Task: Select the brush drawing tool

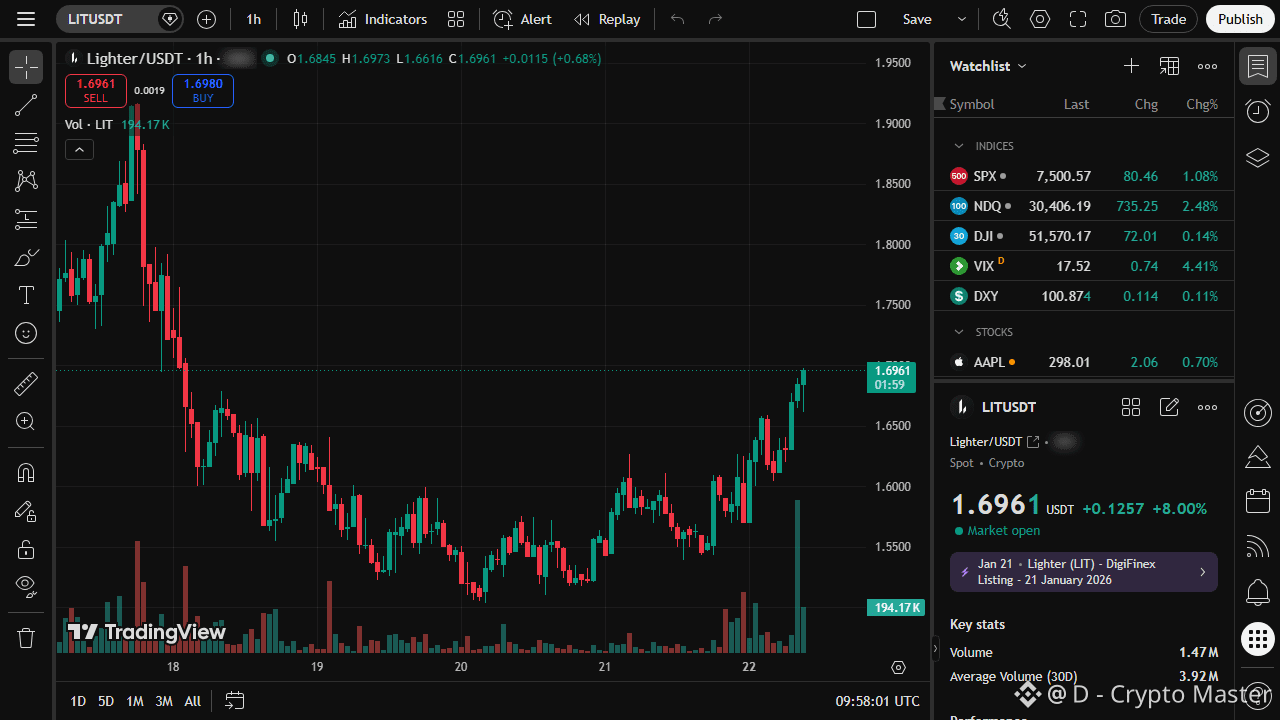Action: tap(26, 257)
